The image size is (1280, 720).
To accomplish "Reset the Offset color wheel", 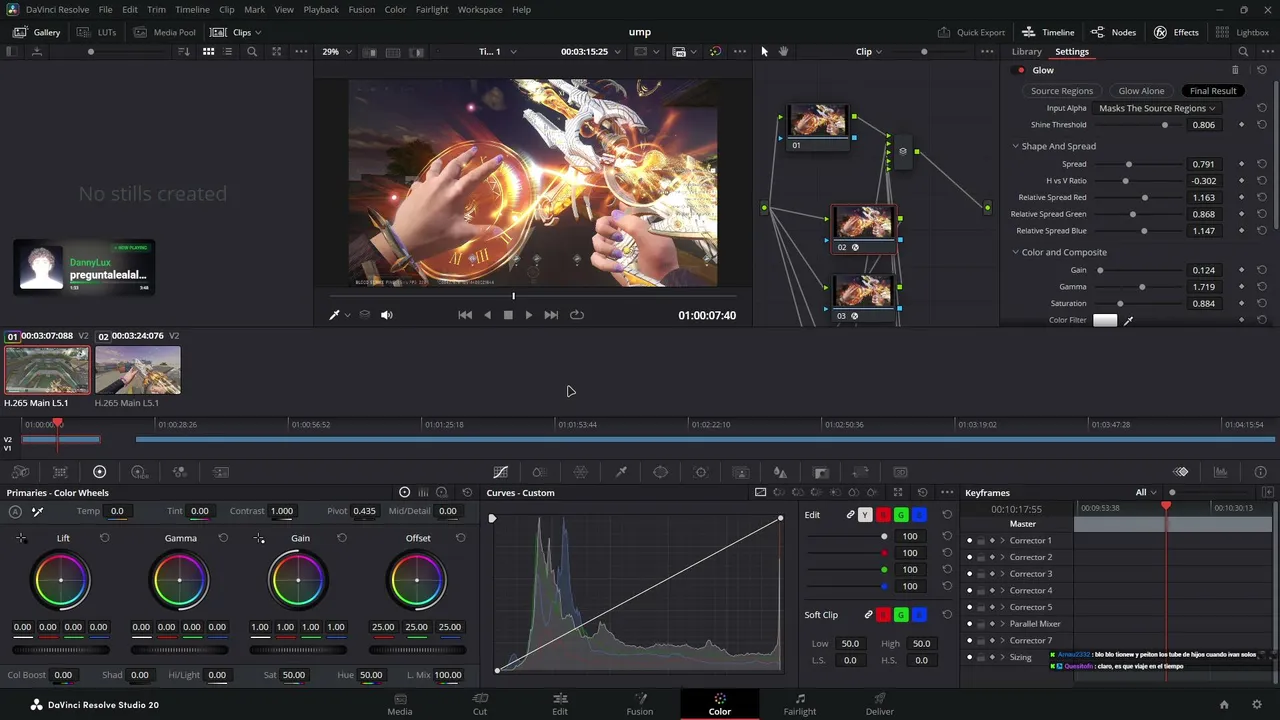I will pyautogui.click(x=460, y=538).
